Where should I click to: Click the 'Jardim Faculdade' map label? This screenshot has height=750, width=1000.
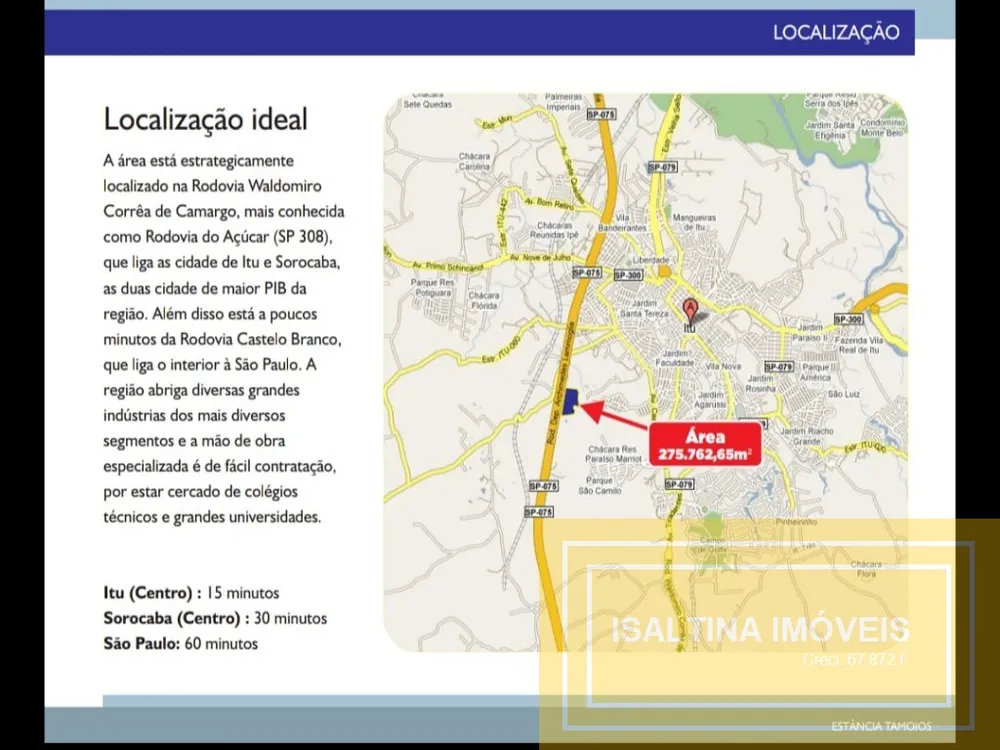tap(675, 358)
